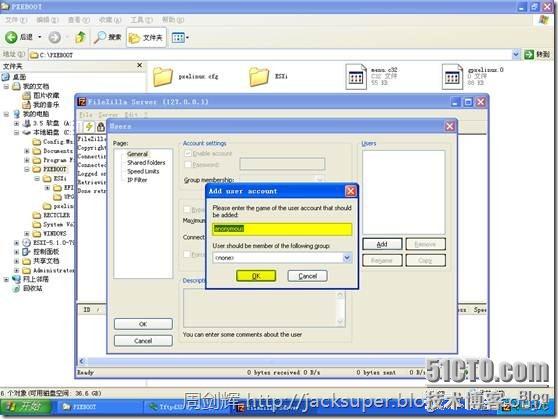Open the 文件 menu in Explorer

pos(16,20)
